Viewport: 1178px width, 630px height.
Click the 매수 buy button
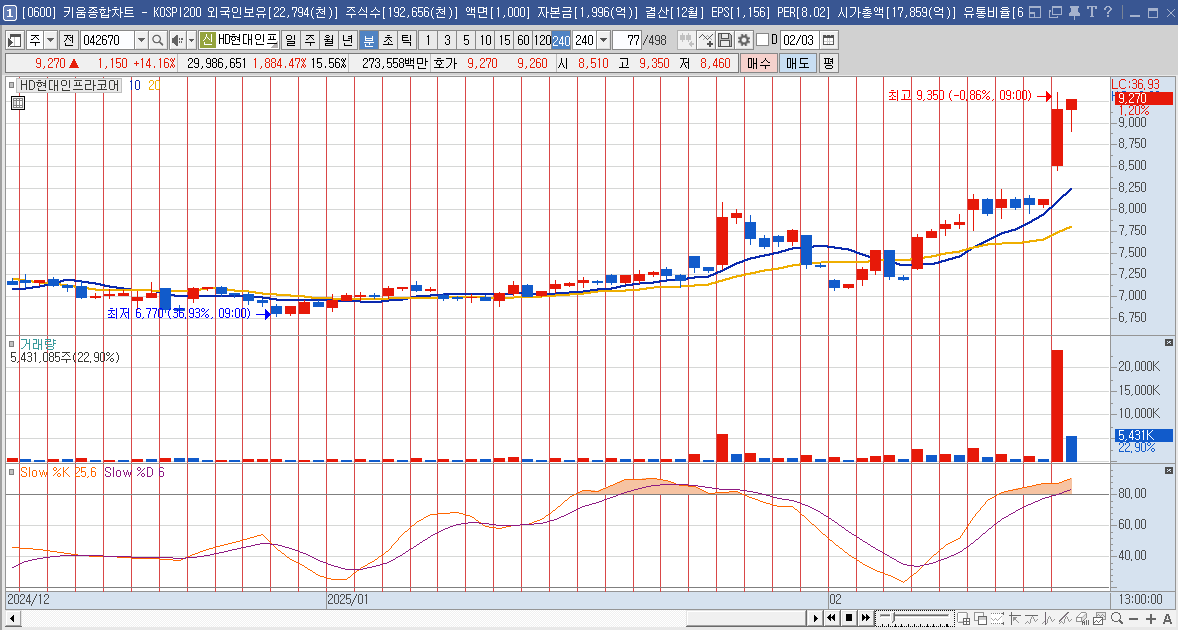click(x=759, y=64)
